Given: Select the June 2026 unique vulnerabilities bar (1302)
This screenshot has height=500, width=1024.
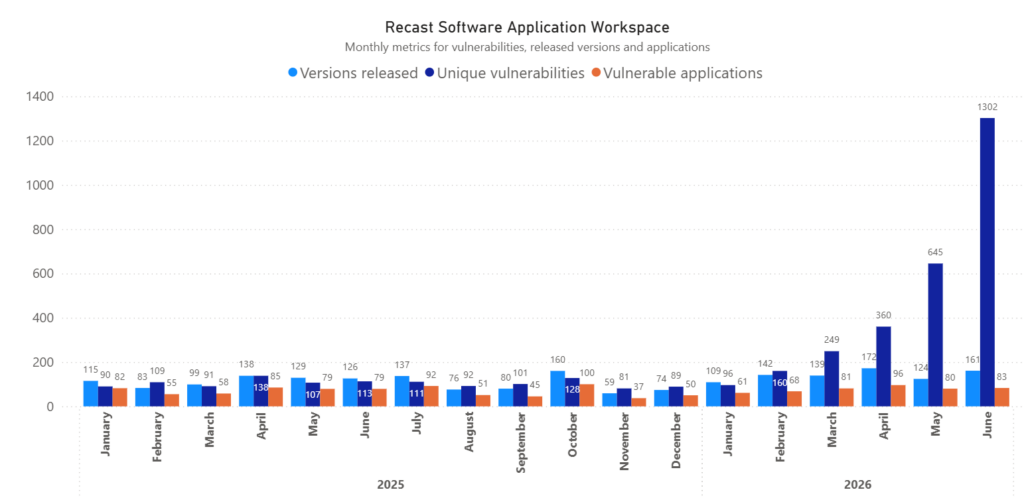Looking at the screenshot, I should (987, 262).
